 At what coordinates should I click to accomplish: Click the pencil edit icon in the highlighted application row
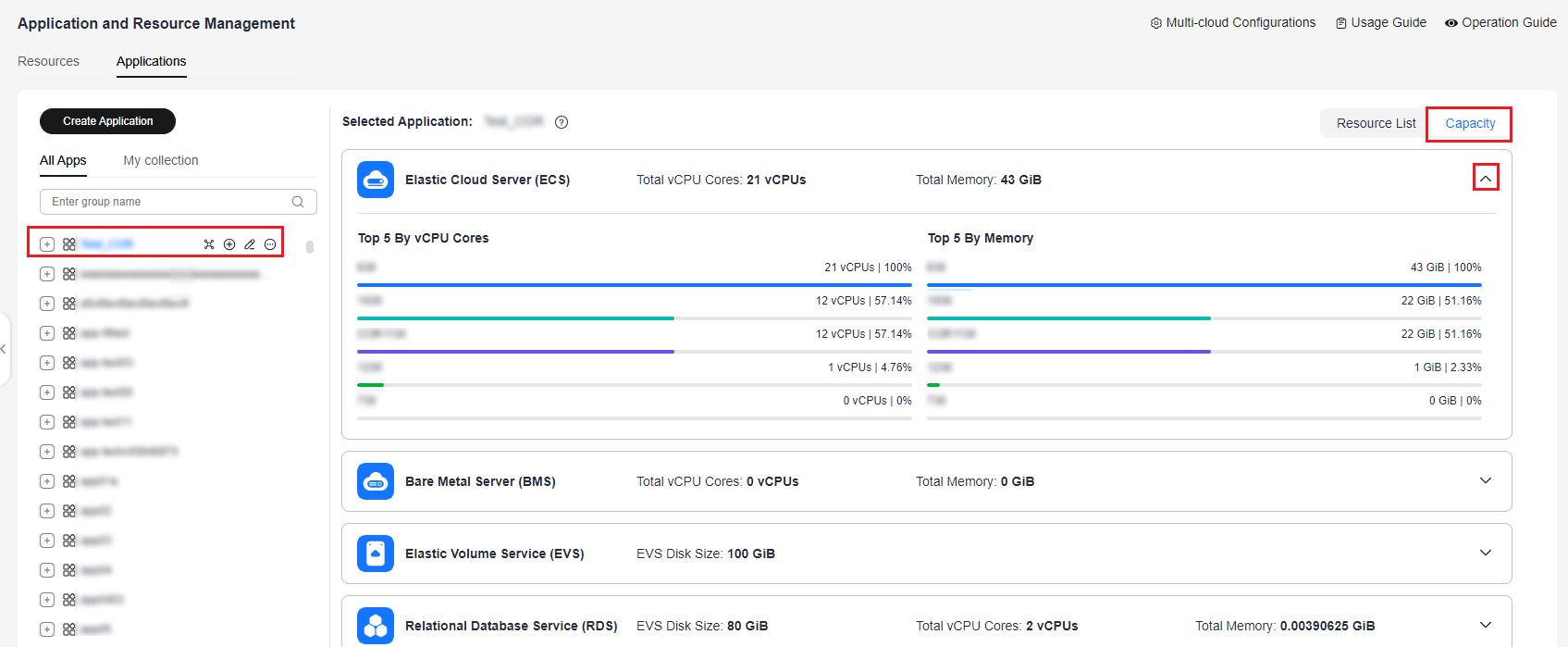pyautogui.click(x=250, y=244)
